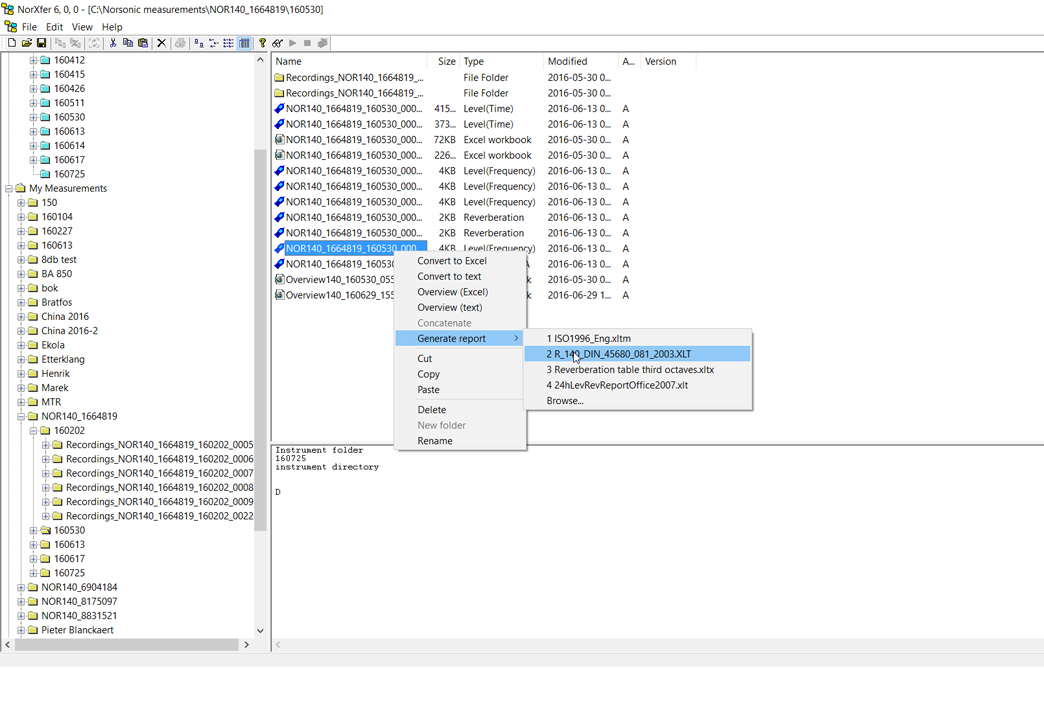The height and width of the screenshot is (719, 1044).
Task: Select Overview (Excel) context menu entry
Action: point(461,292)
